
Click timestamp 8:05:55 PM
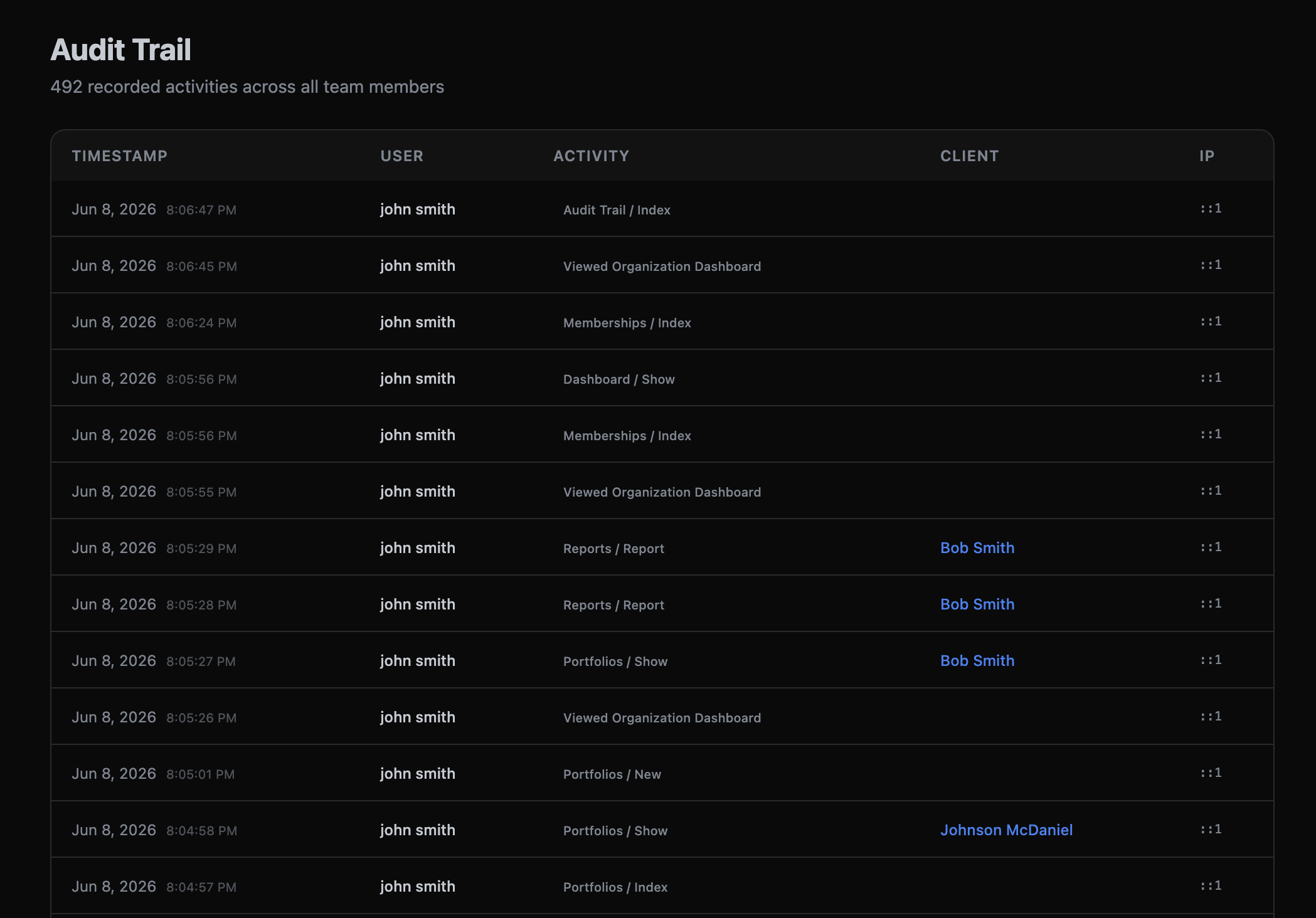(x=201, y=492)
